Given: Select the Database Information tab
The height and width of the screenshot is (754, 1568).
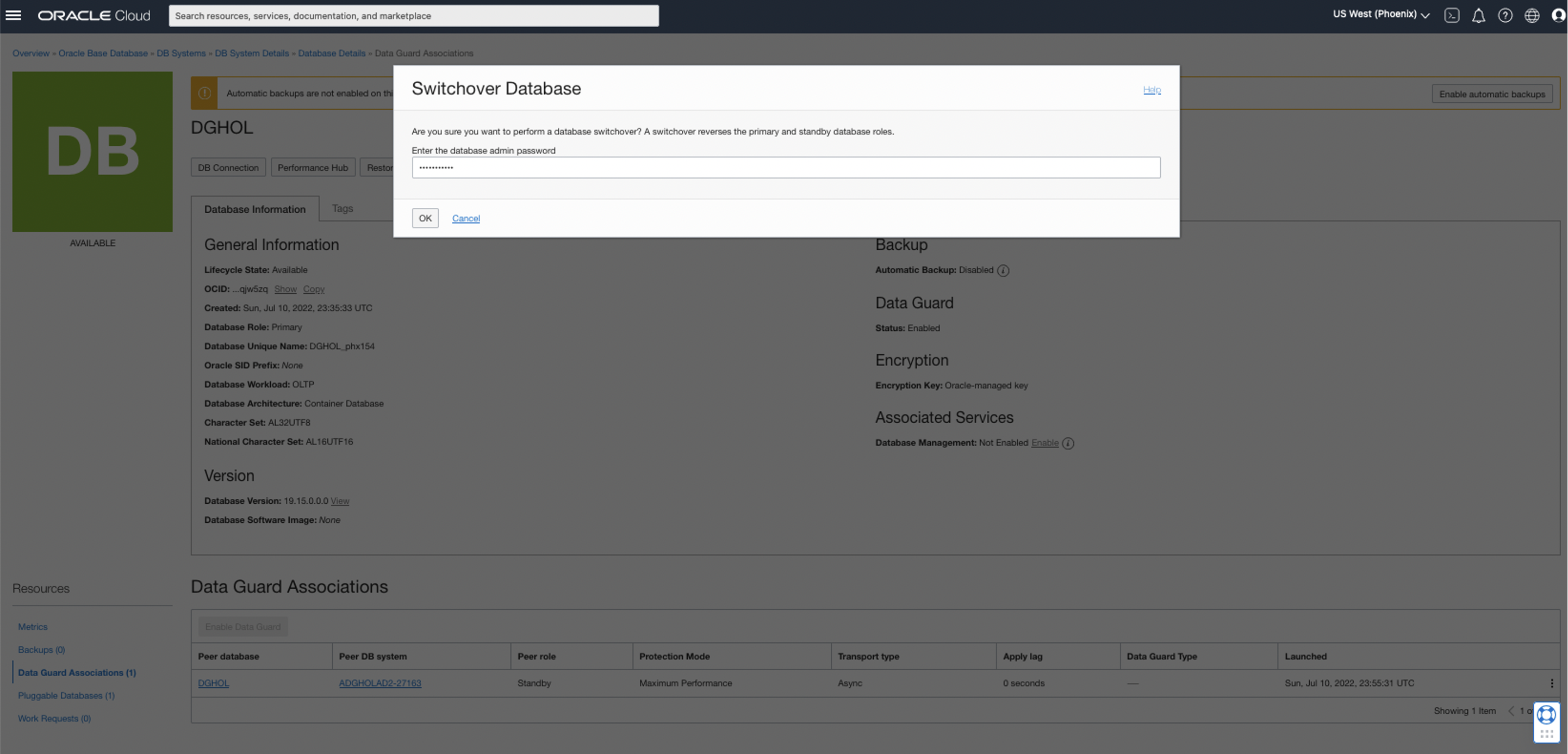Looking at the screenshot, I should [x=254, y=209].
